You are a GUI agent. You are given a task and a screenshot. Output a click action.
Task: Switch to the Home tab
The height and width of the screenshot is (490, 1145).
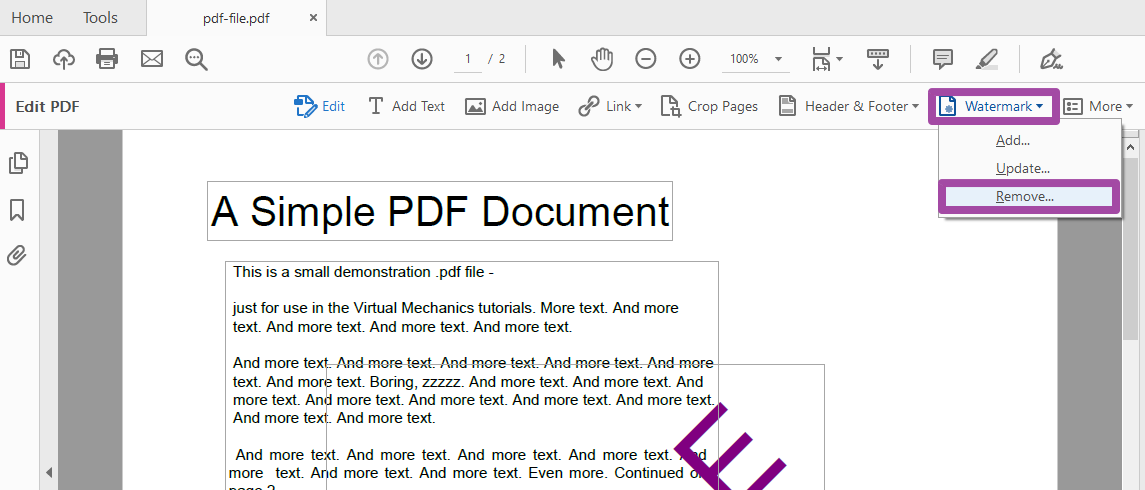32,18
